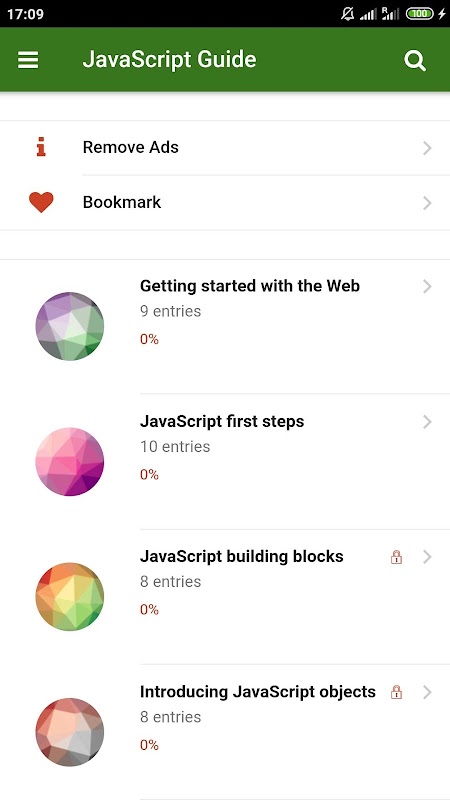The image size is (450, 800).
Task: Open Getting started with the Web course
Action: tap(250, 286)
